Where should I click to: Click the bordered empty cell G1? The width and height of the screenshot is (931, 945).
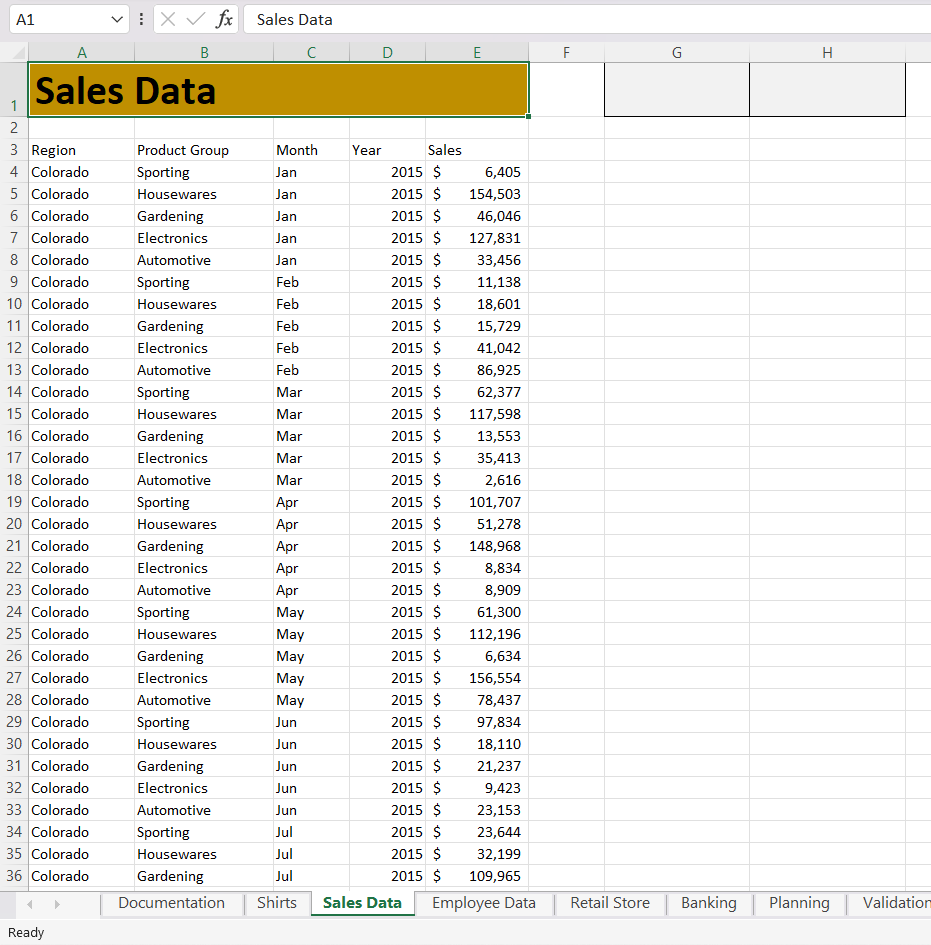coord(677,90)
